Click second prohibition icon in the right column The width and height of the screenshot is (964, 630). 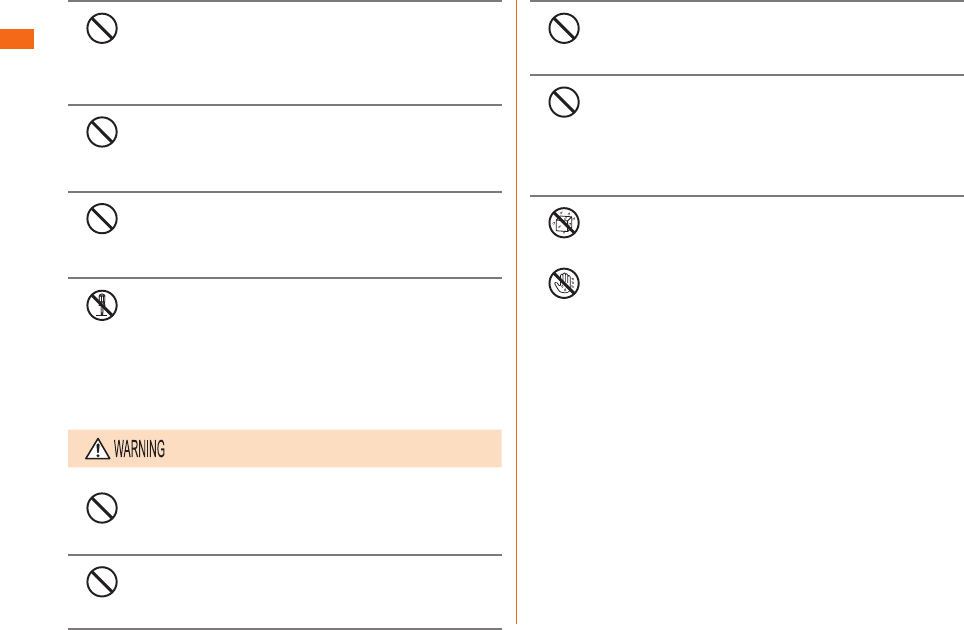pos(564,102)
